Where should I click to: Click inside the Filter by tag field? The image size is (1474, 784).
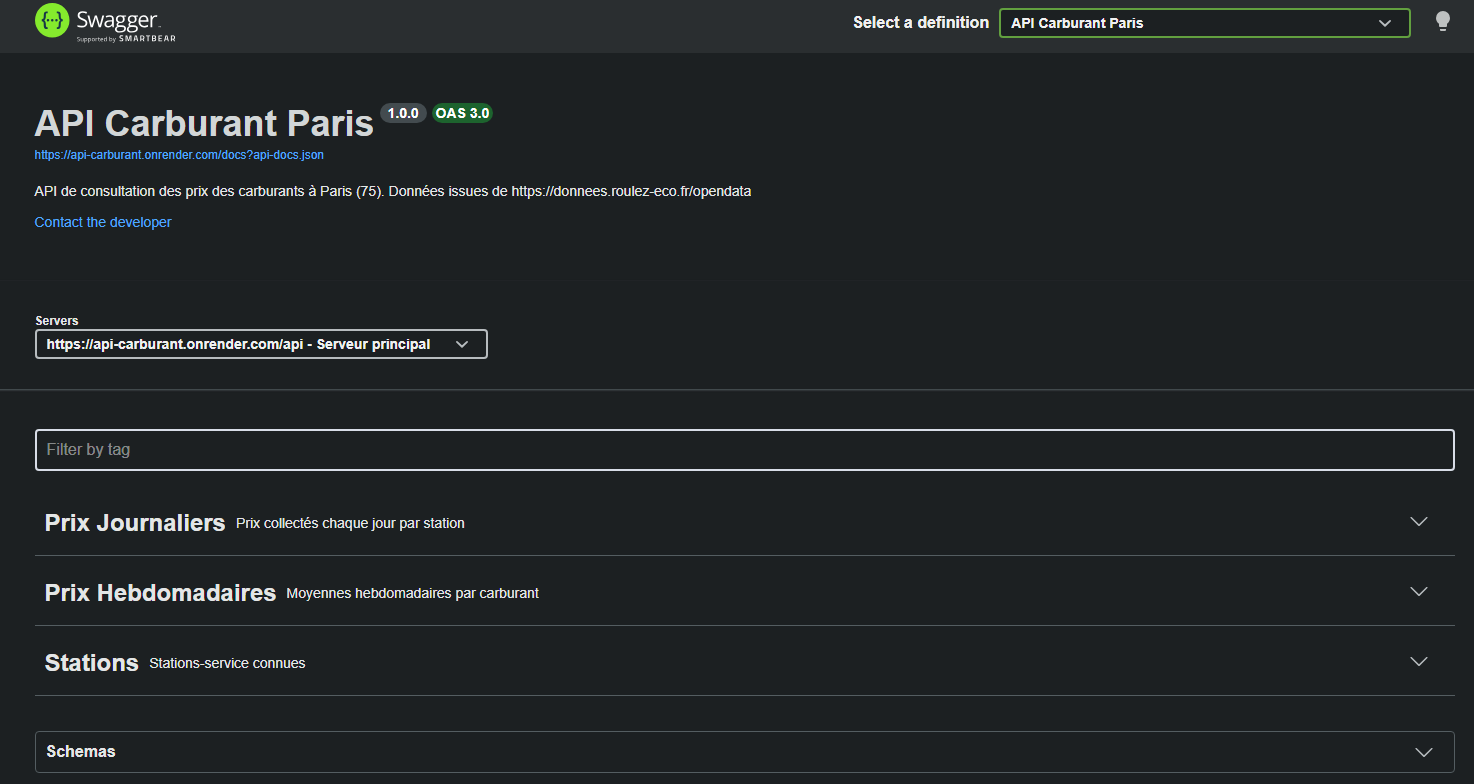(744, 450)
